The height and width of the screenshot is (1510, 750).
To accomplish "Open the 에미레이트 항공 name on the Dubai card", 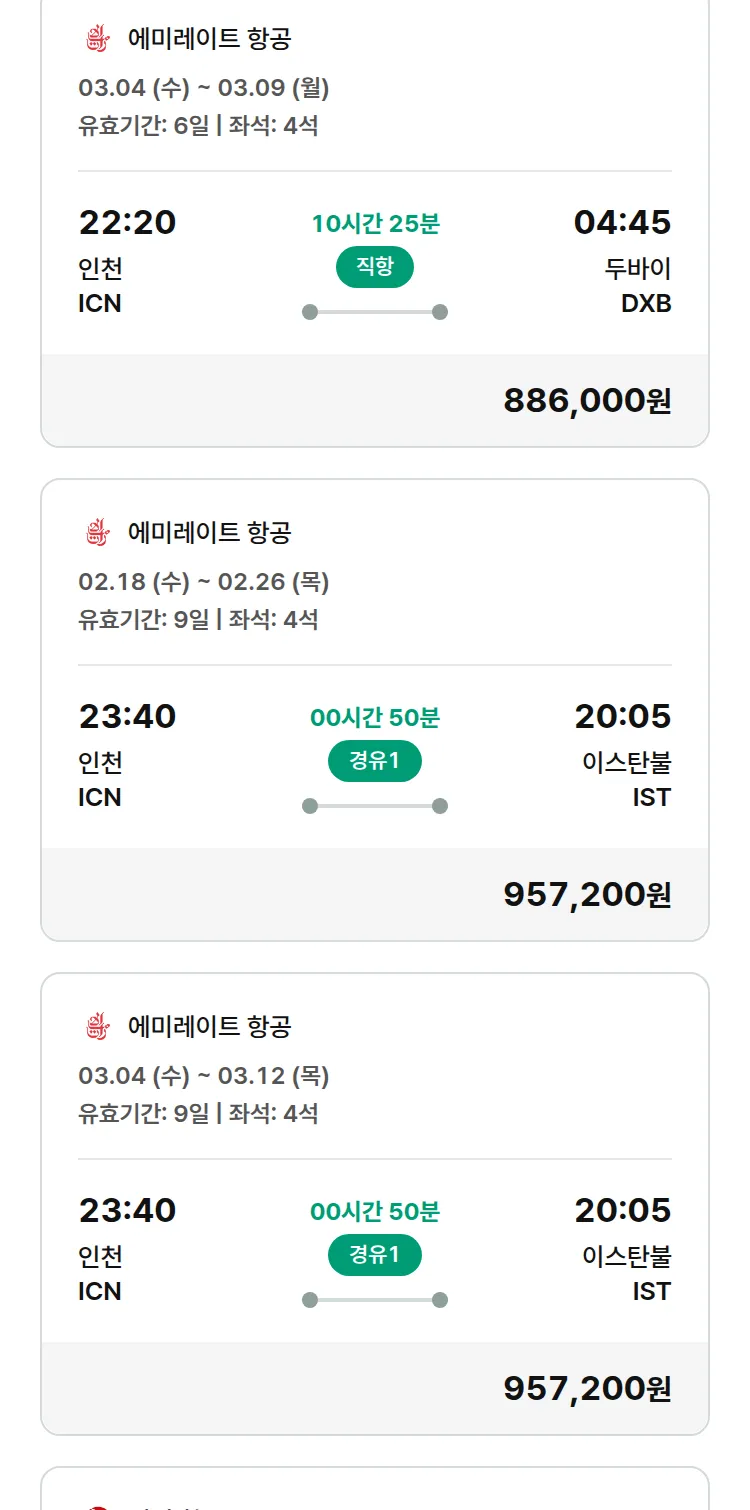I will pyautogui.click(x=210, y=39).
